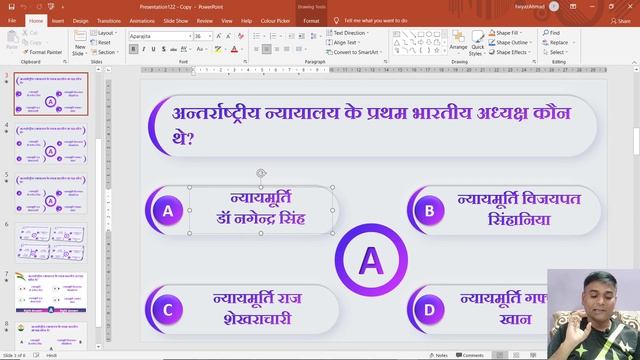The image size is (640, 360).
Task: Switch to the Animations tab
Action: (x=142, y=21)
